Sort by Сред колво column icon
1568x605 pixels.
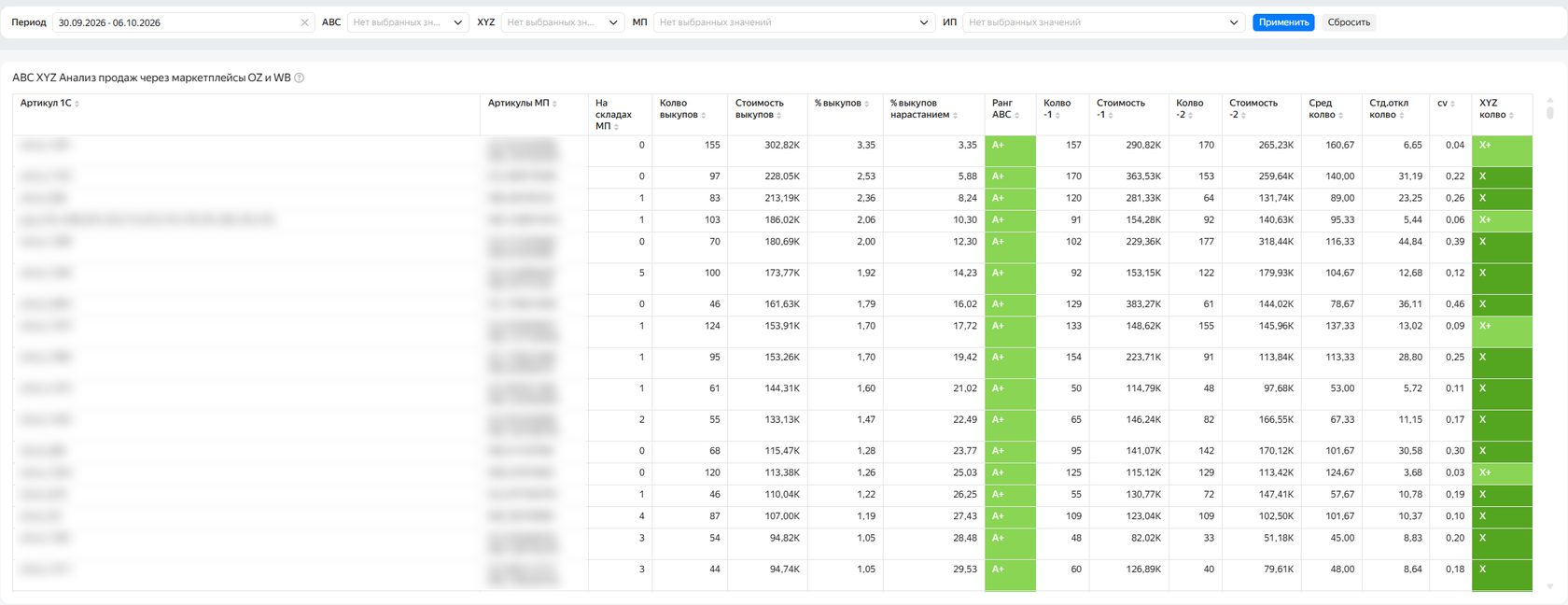point(1341,116)
